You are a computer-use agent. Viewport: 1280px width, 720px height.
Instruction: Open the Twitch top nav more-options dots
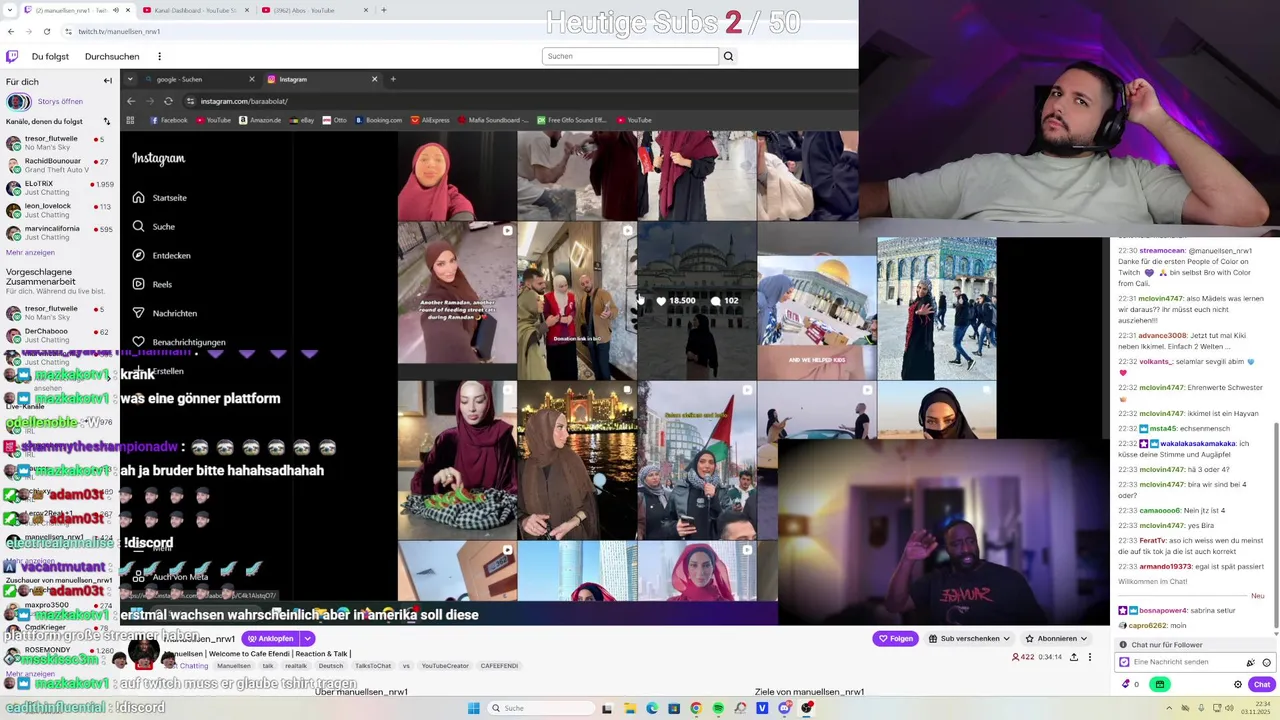coord(159,56)
